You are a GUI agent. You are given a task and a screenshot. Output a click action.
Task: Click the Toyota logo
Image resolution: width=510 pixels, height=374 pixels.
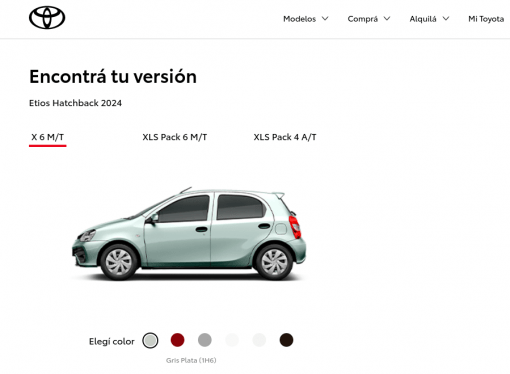point(47,18)
